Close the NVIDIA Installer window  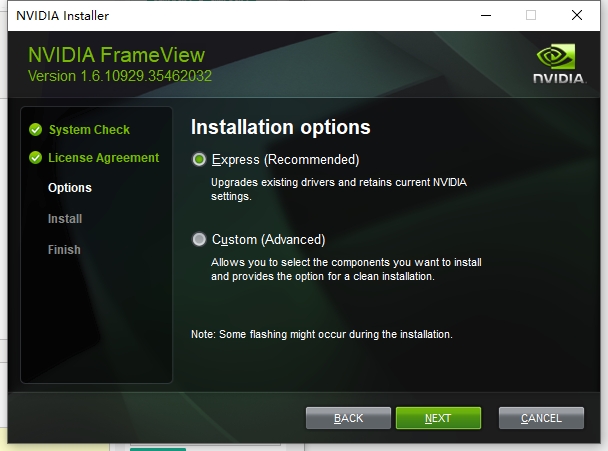pyautogui.click(x=577, y=16)
